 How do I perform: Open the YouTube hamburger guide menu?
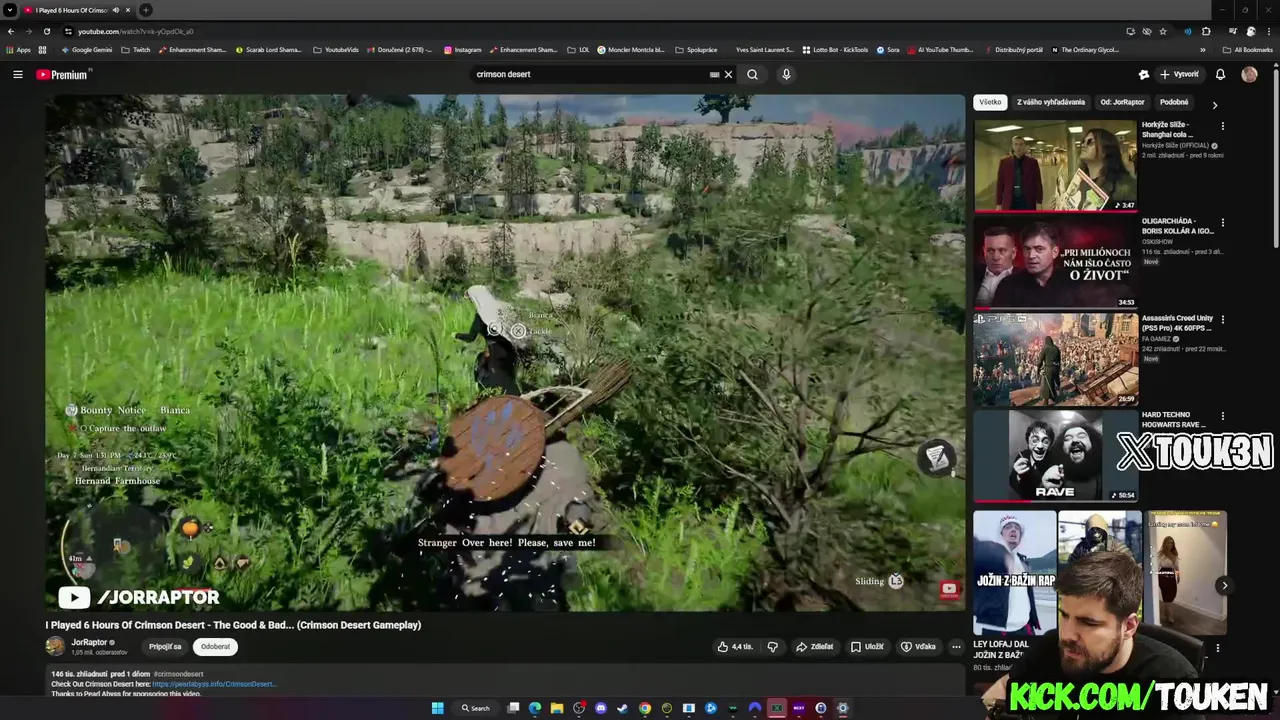pos(17,74)
